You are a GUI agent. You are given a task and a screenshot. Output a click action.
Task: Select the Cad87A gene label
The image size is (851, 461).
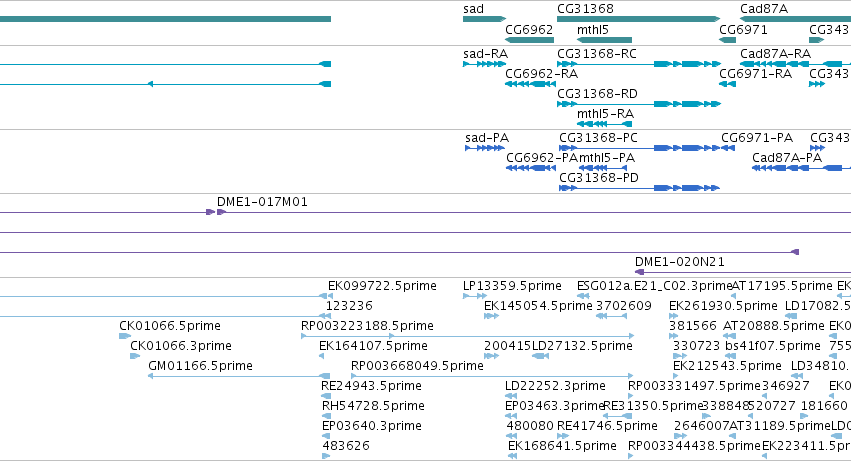(x=764, y=9)
